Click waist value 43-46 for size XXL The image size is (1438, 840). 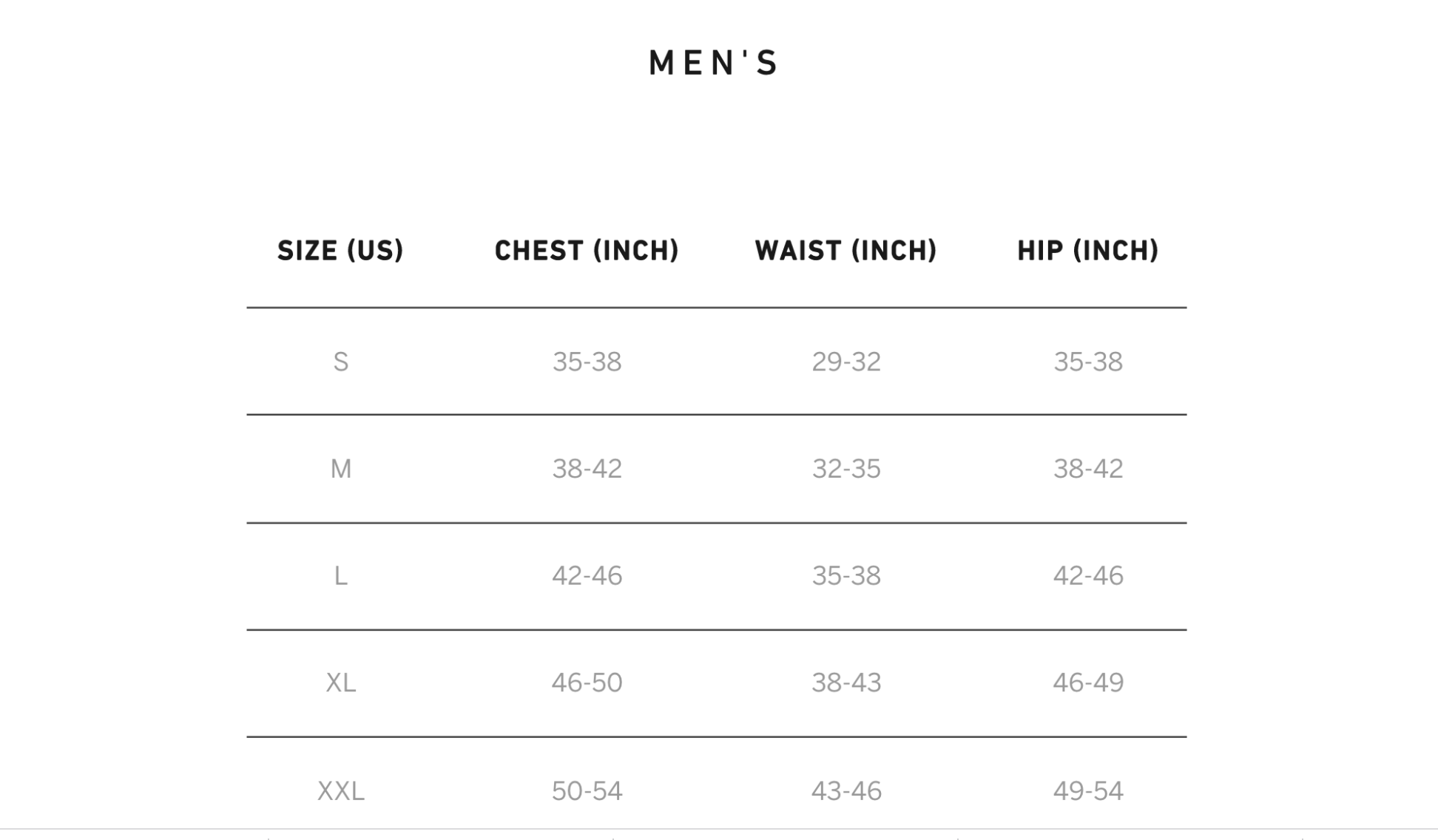845,791
